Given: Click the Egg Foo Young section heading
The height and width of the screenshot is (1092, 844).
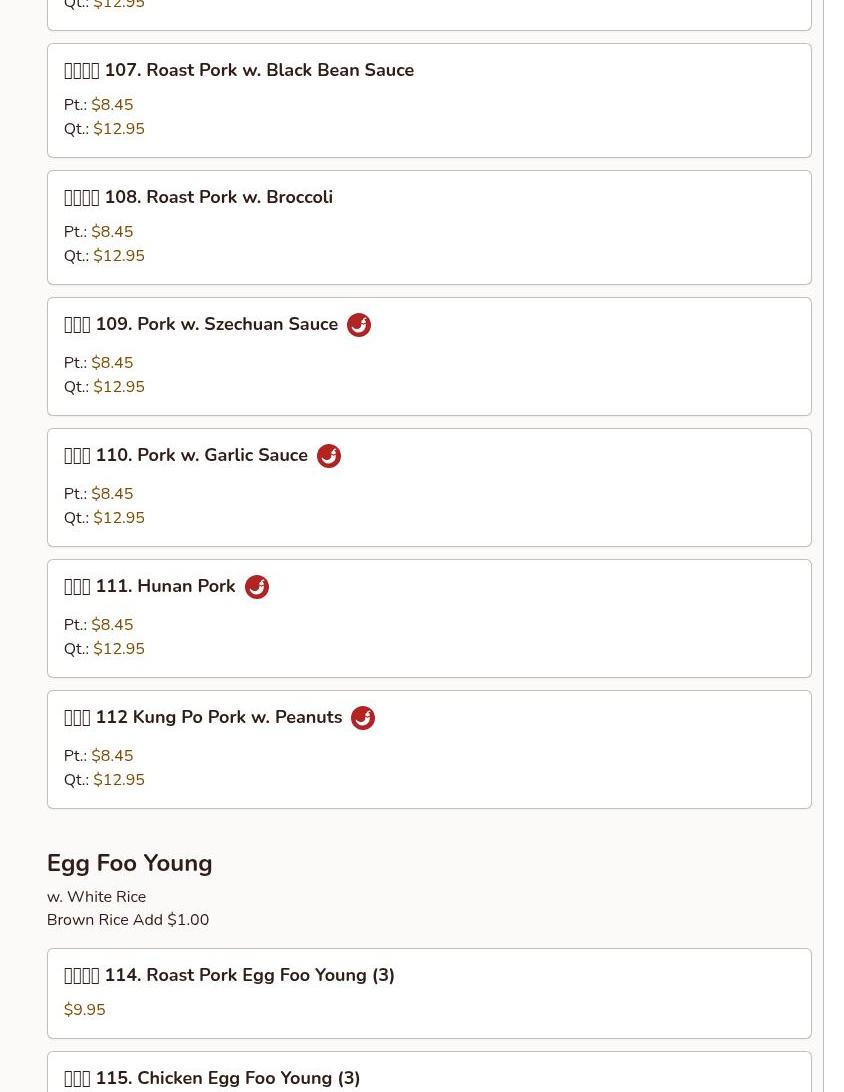Looking at the screenshot, I should 130,863.
